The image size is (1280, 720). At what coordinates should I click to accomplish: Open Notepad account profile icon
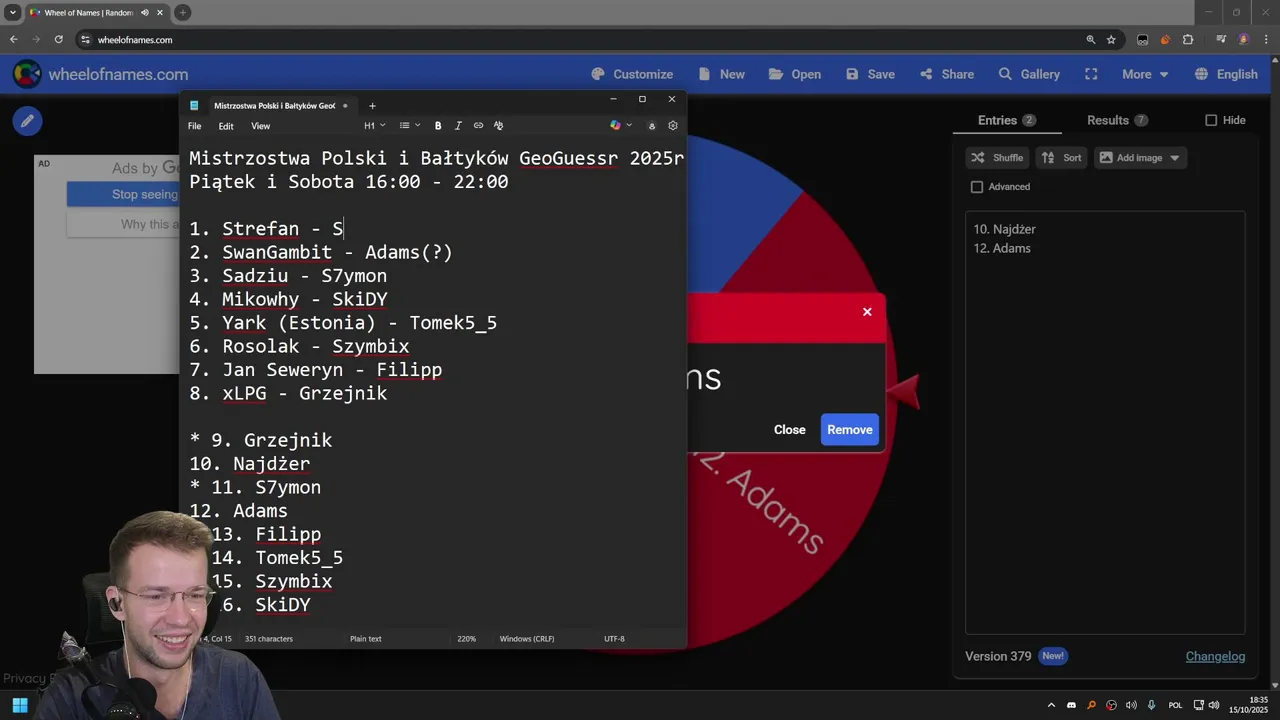[652, 126]
